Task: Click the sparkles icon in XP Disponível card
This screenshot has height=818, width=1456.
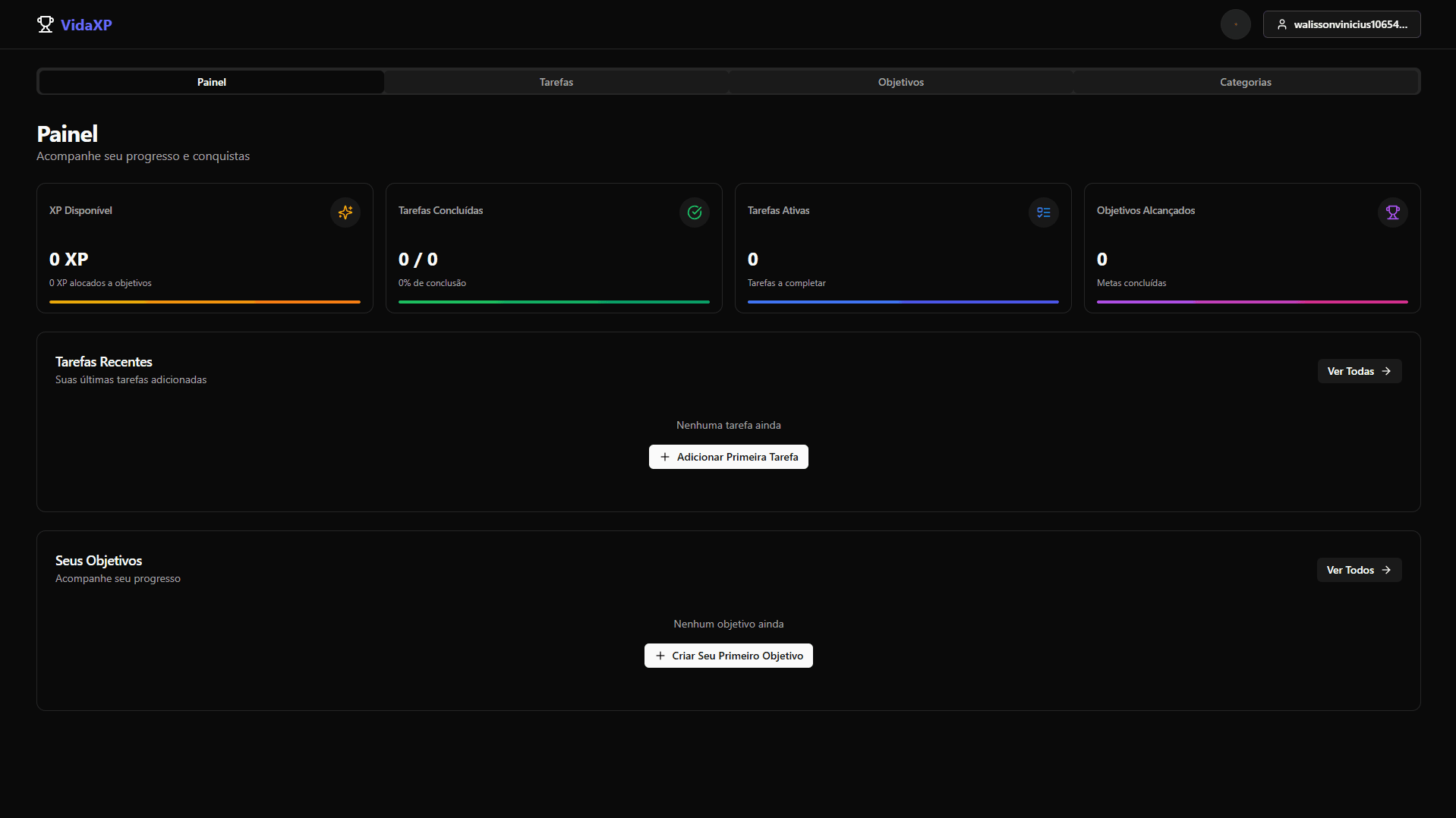Action: [x=345, y=212]
